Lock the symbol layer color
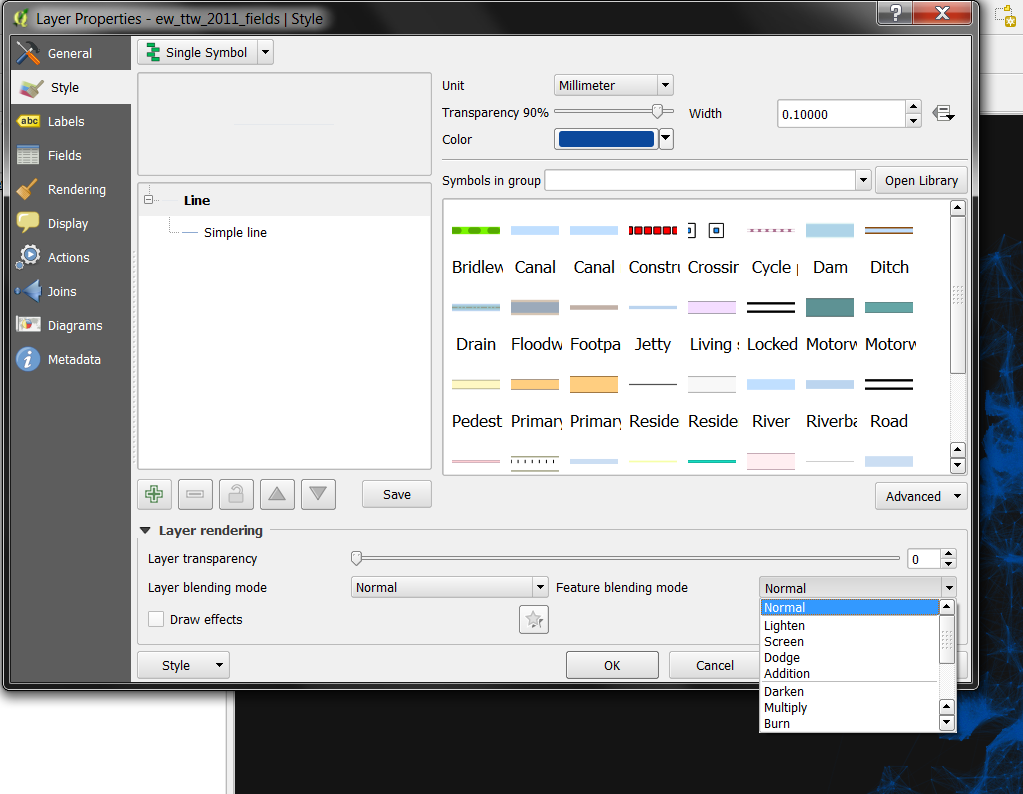 (x=236, y=495)
